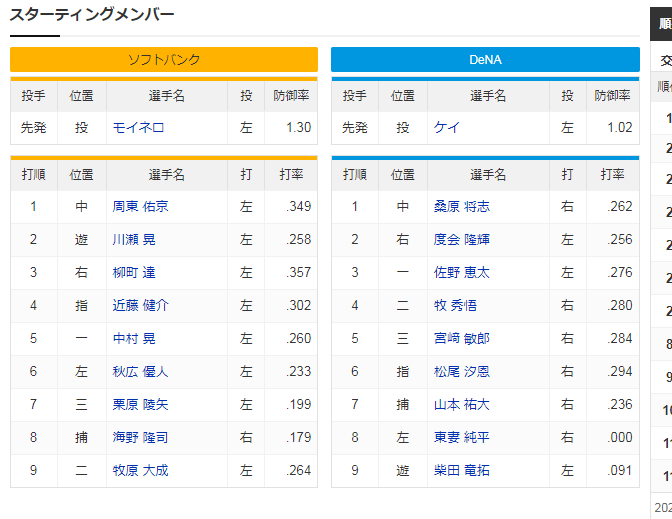Open pitcher モイネロ player page
672x519 pixels.
click(x=138, y=128)
